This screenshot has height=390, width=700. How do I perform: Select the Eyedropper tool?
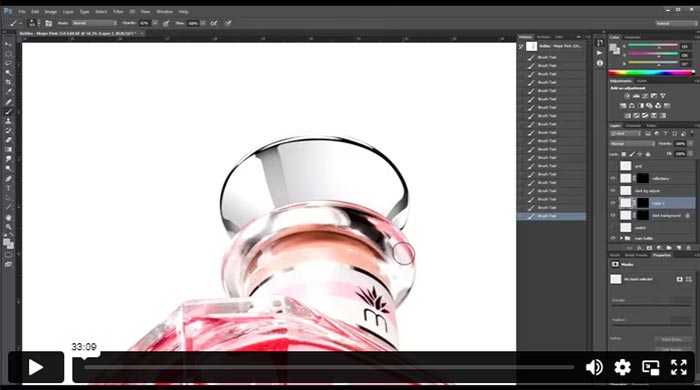[x=8, y=92]
